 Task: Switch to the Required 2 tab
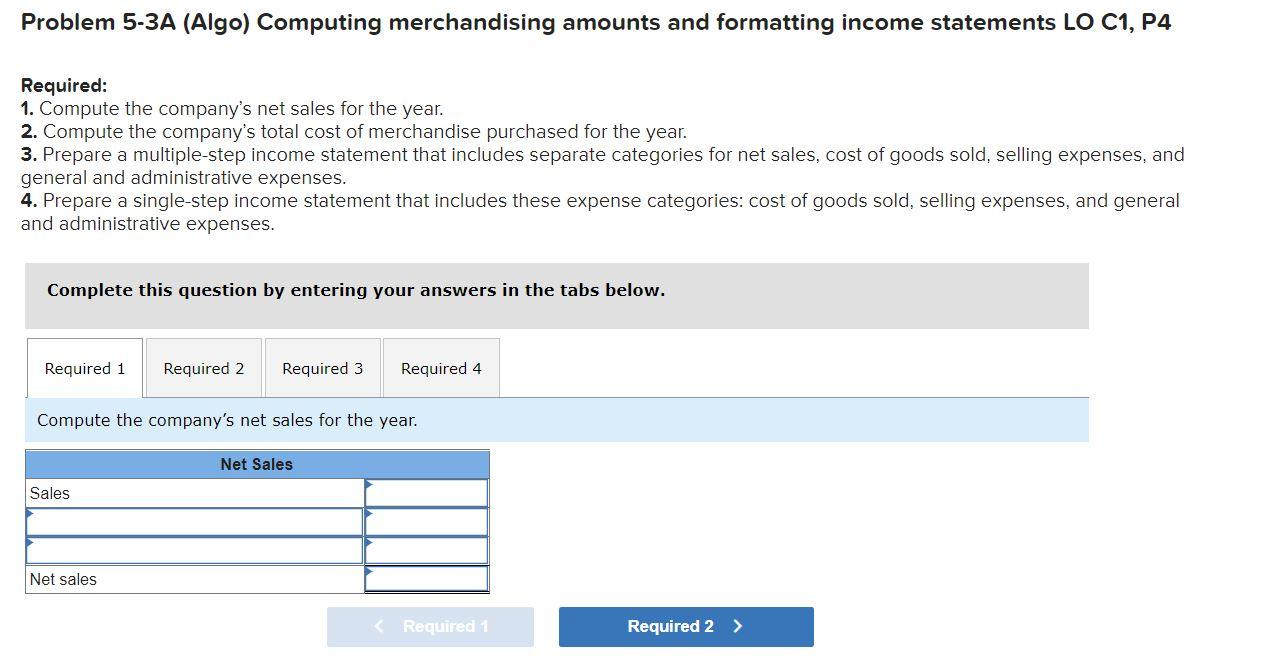click(203, 368)
